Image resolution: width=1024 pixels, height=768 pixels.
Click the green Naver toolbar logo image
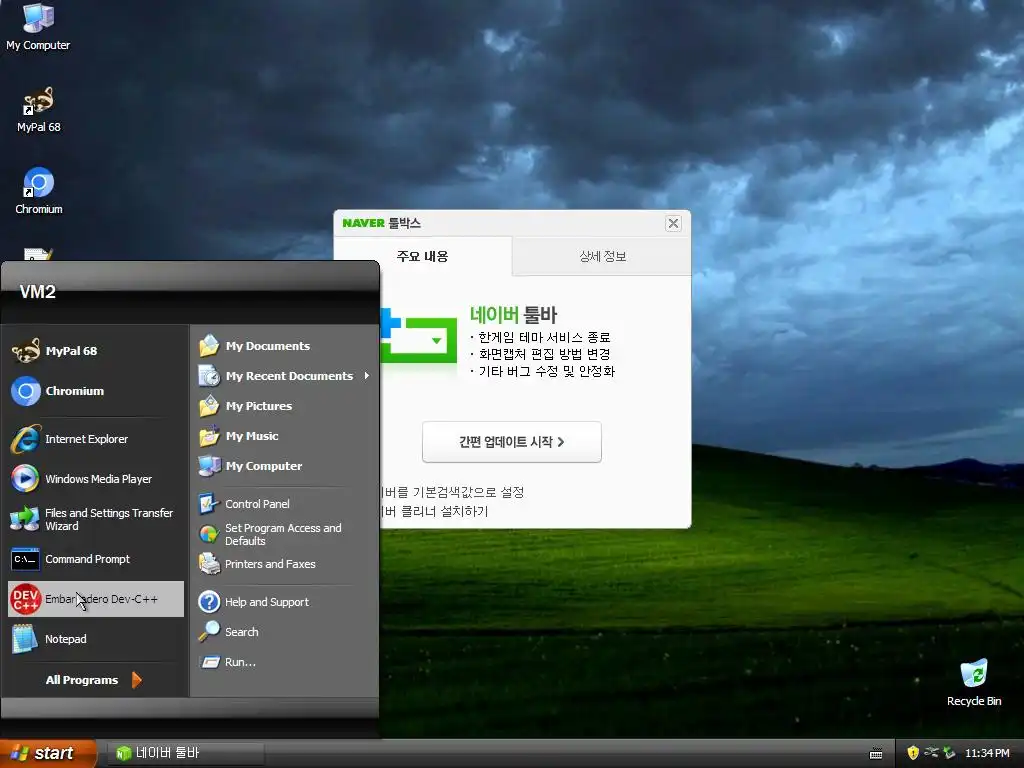(419, 336)
